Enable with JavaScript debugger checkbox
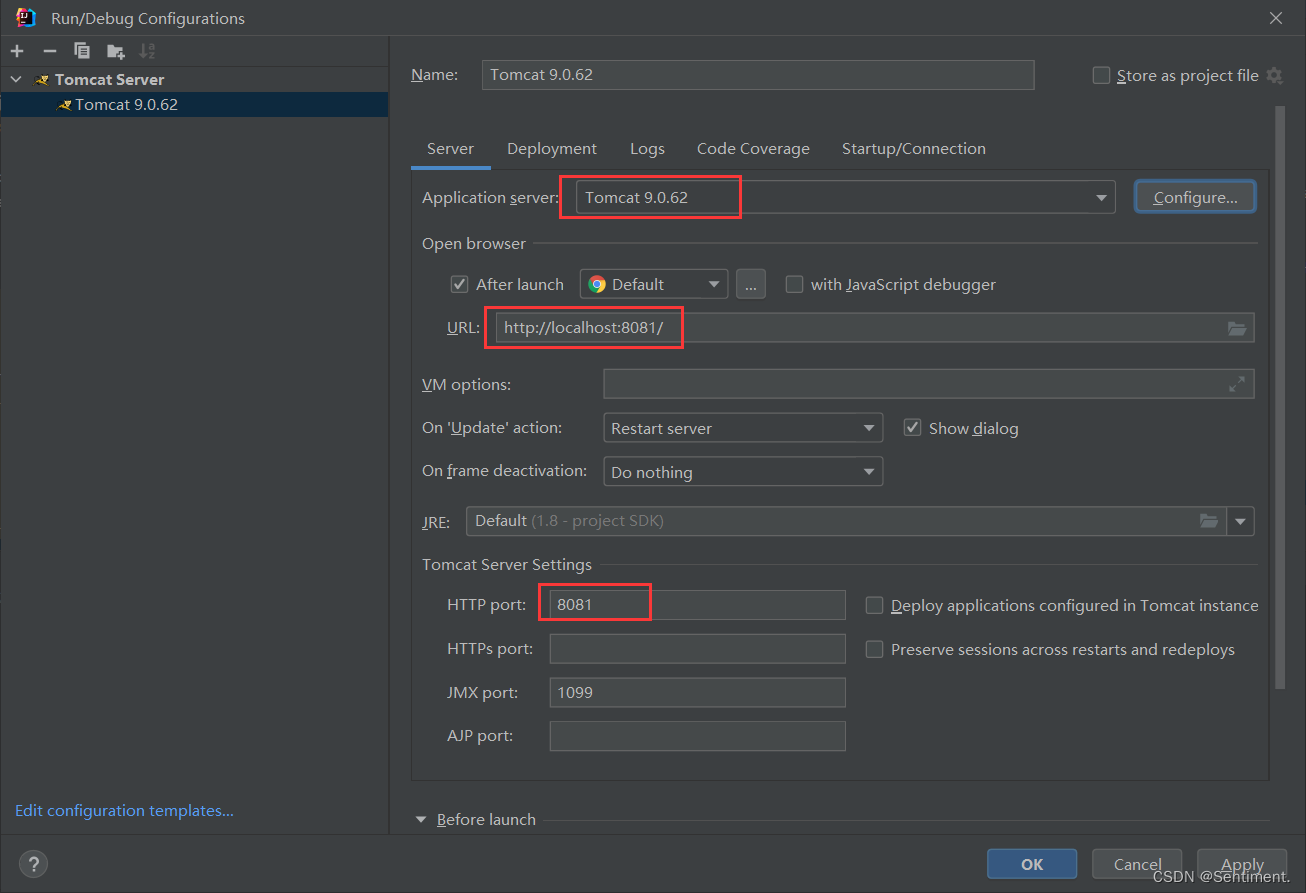The width and height of the screenshot is (1306, 893). click(x=794, y=284)
